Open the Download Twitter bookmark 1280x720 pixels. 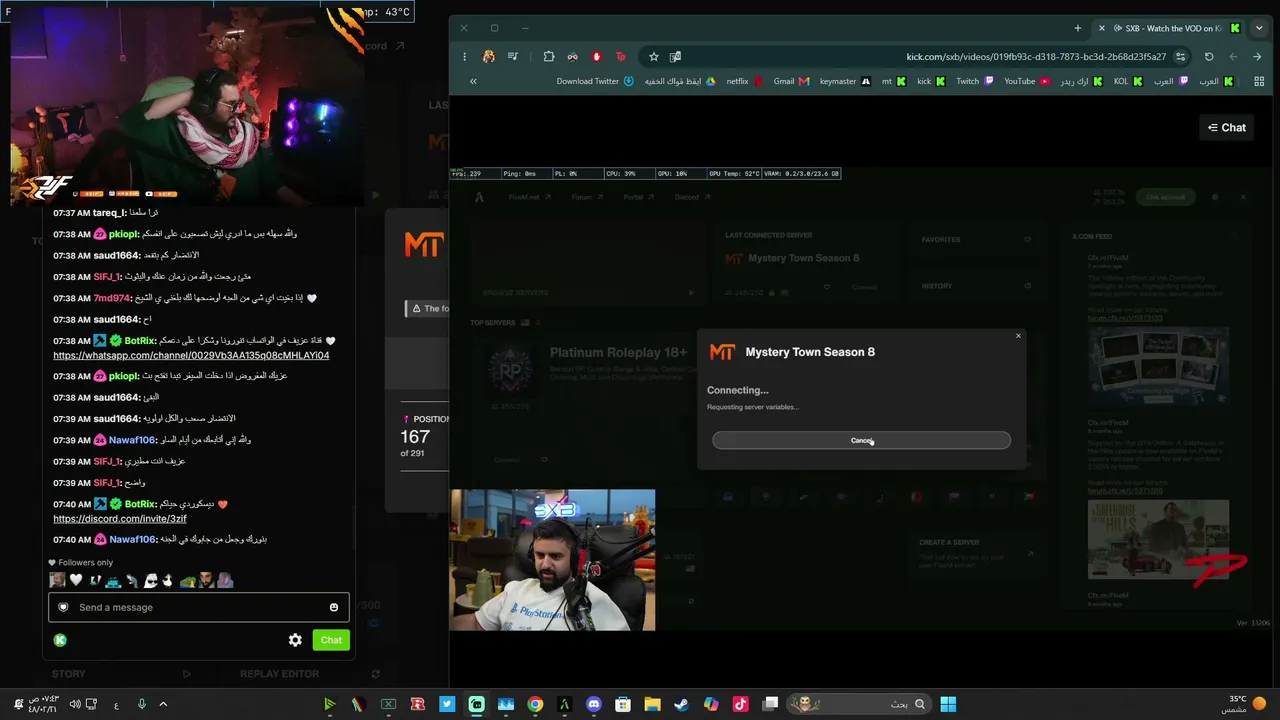[595, 81]
